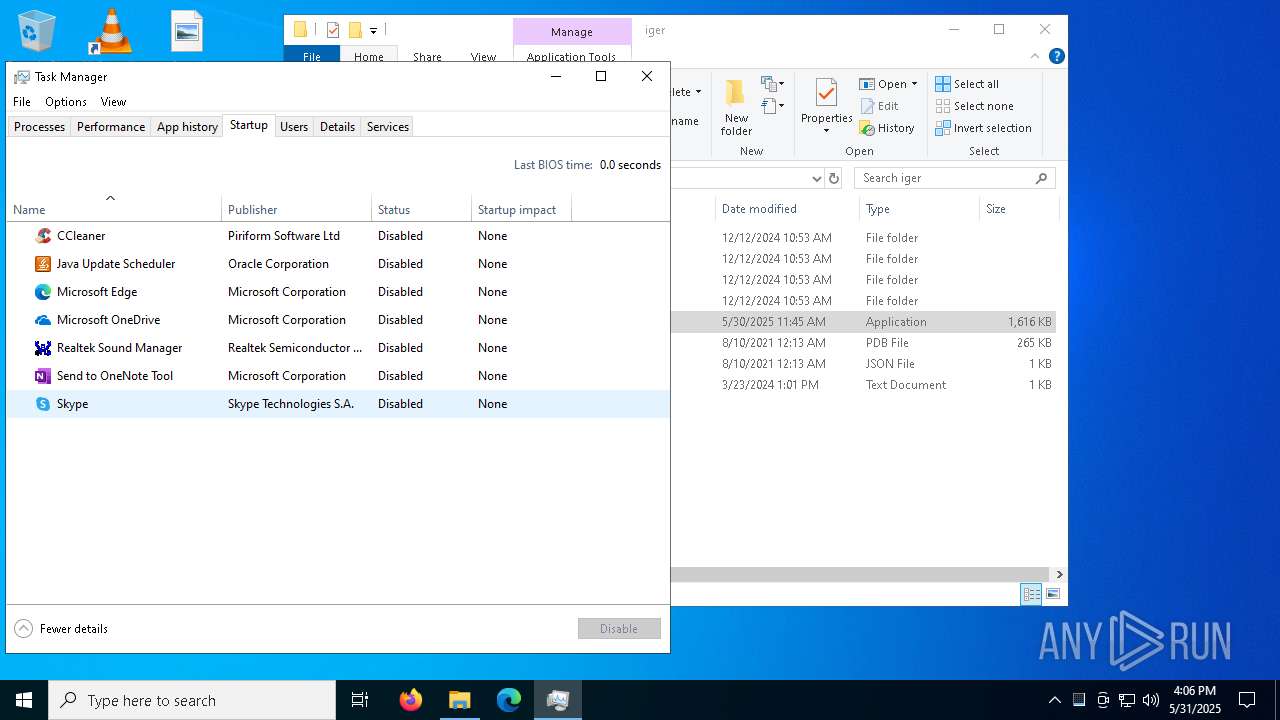Image resolution: width=1280 pixels, height=720 pixels.
Task: Click the volume icon in system tray
Action: coord(1151,700)
